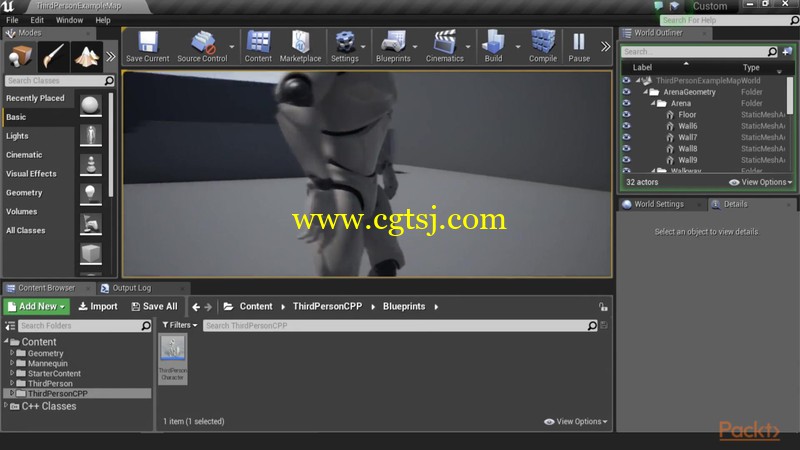This screenshot has width=800, height=450.
Task: Open World Outliner View Options dropdown
Action: pyautogui.click(x=760, y=182)
